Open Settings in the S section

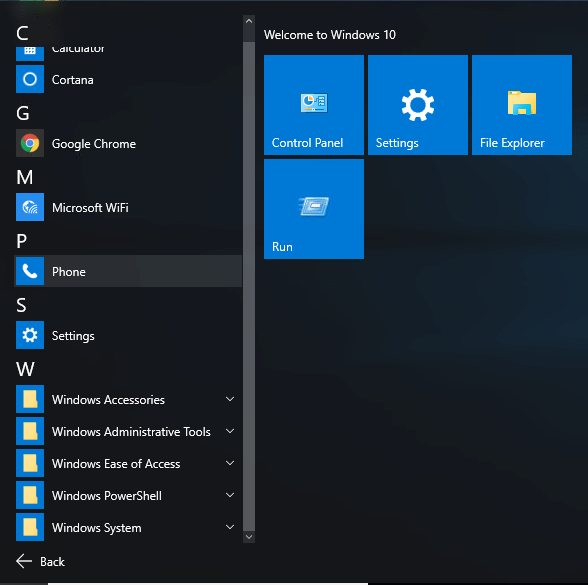(x=128, y=335)
